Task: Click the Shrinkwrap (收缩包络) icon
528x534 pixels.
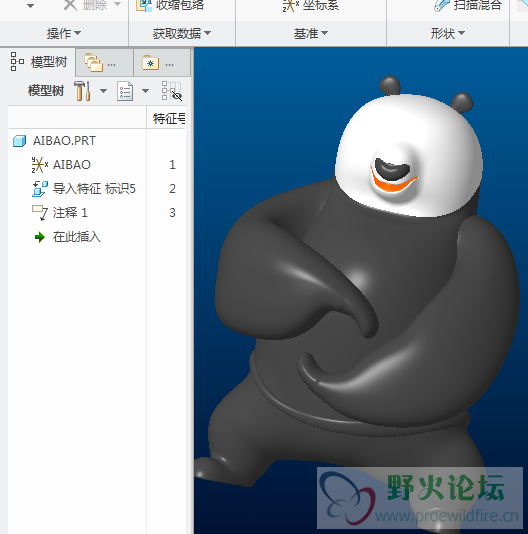Action: click(144, 5)
